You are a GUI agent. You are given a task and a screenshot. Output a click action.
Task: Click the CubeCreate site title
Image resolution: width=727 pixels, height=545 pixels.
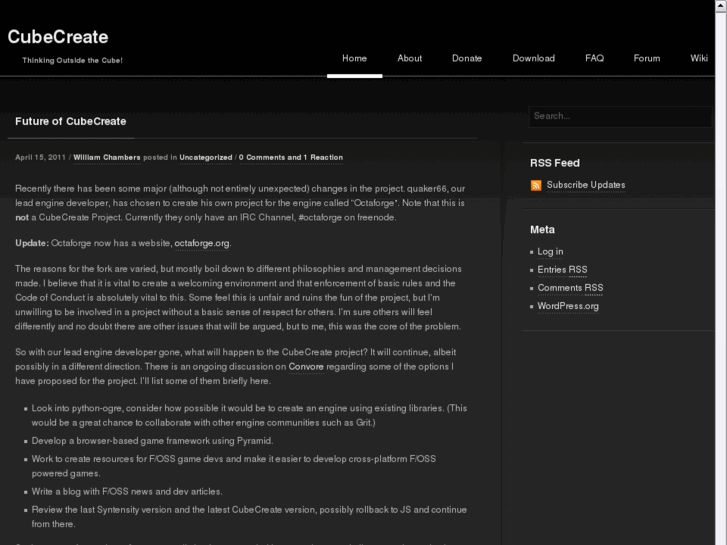58,37
